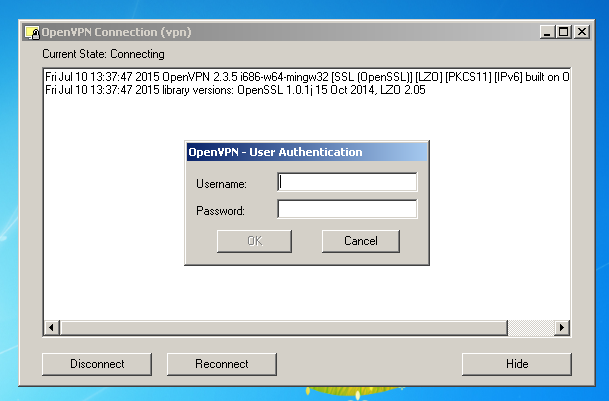This screenshot has width=609, height=401.
Task: Click the OpenVPN padlock title bar icon
Action: [32, 32]
